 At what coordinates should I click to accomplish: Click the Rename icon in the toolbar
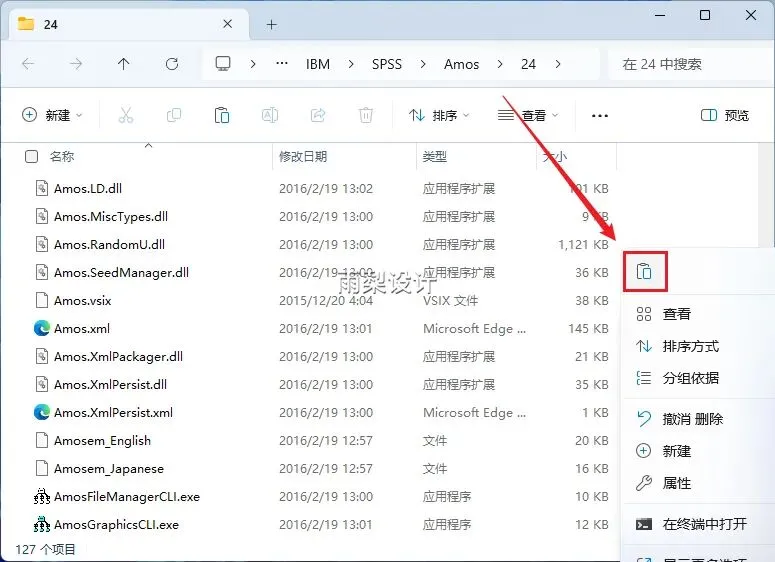pos(270,115)
